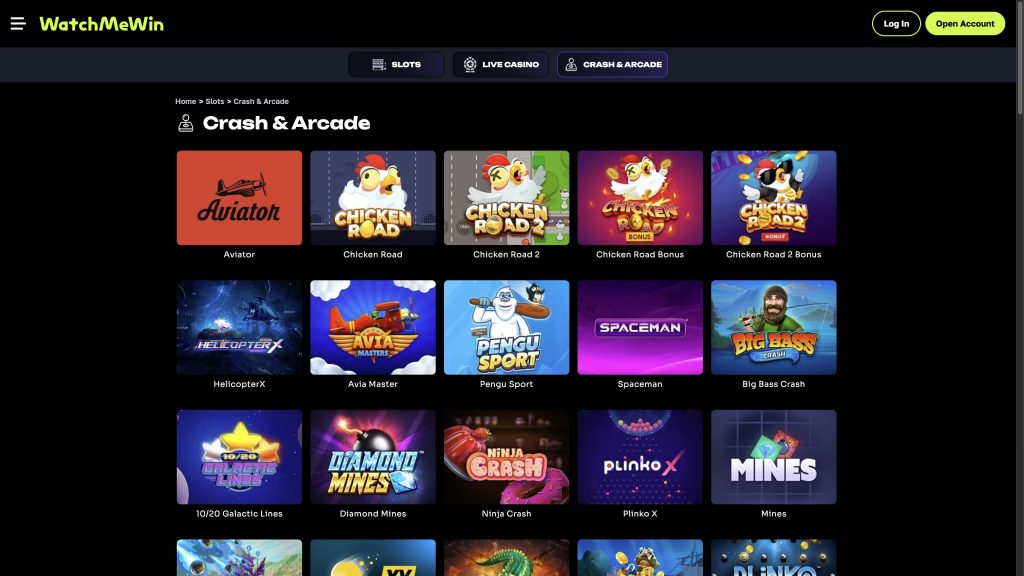Click the slot machine icon in Slots tab
The height and width of the screenshot is (576, 1024).
click(379, 65)
